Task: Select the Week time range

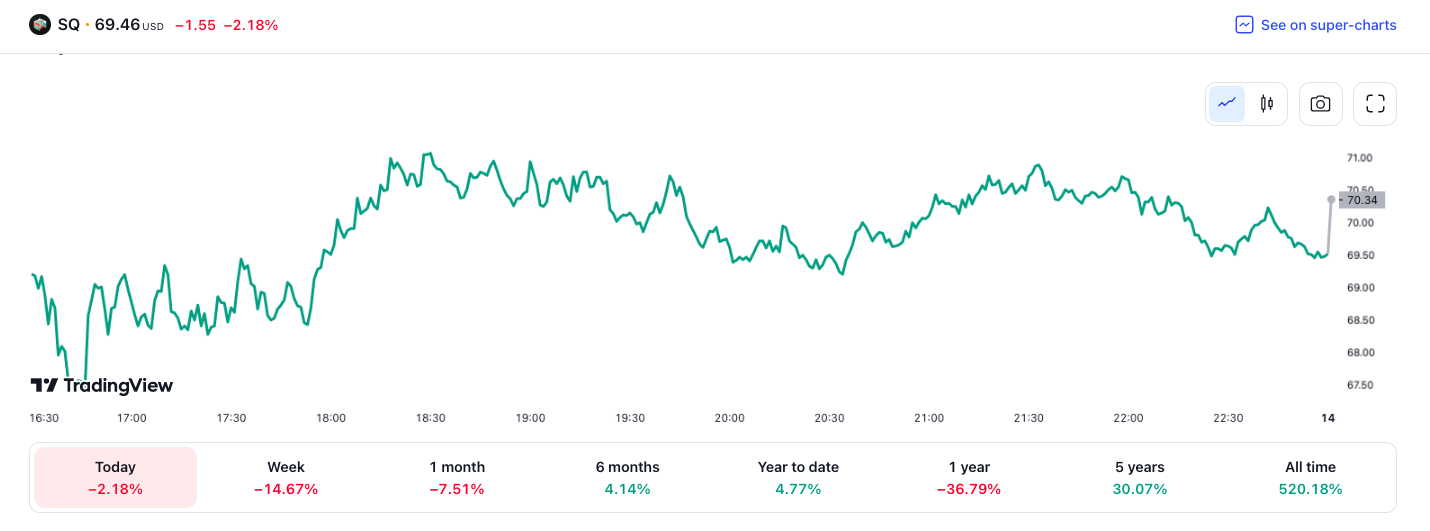Action: click(286, 478)
